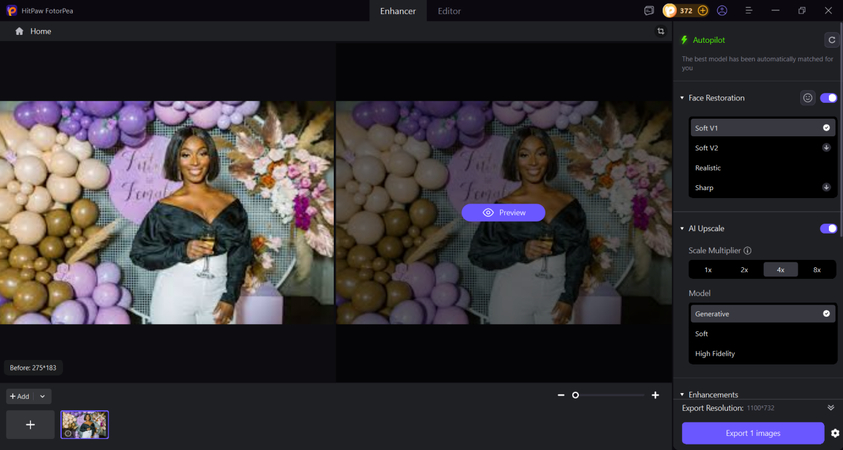This screenshot has width=843, height=450.
Task: Zoom out with the minus icon
Action: [x=561, y=395]
